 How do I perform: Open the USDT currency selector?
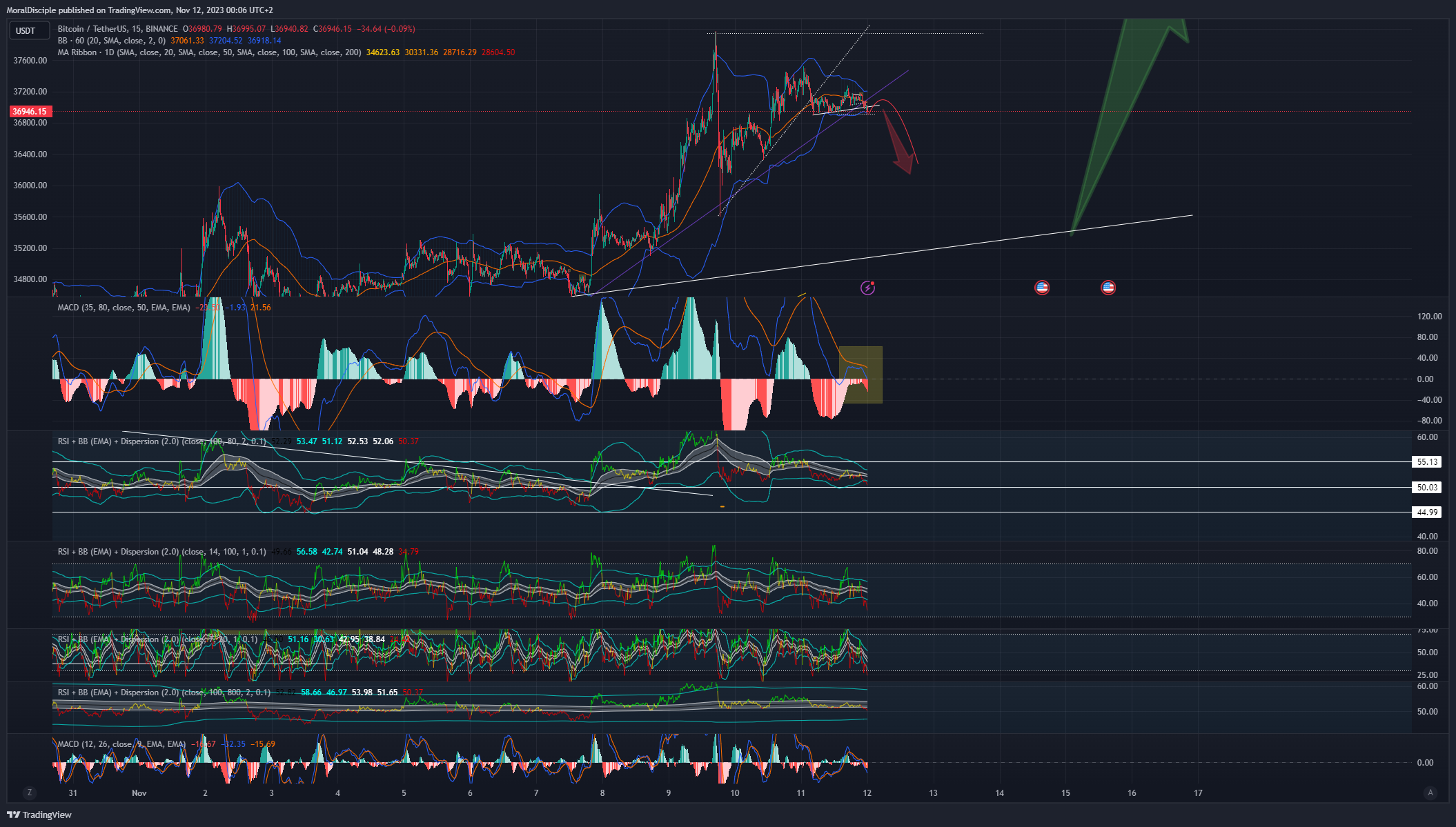[x=29, y=30]
